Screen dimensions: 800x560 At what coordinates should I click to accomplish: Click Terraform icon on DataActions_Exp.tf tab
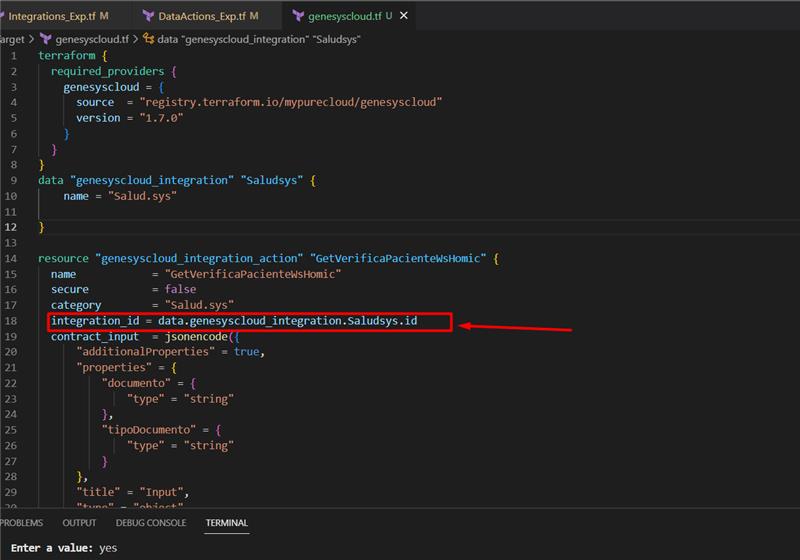click(x=148, y=16)
